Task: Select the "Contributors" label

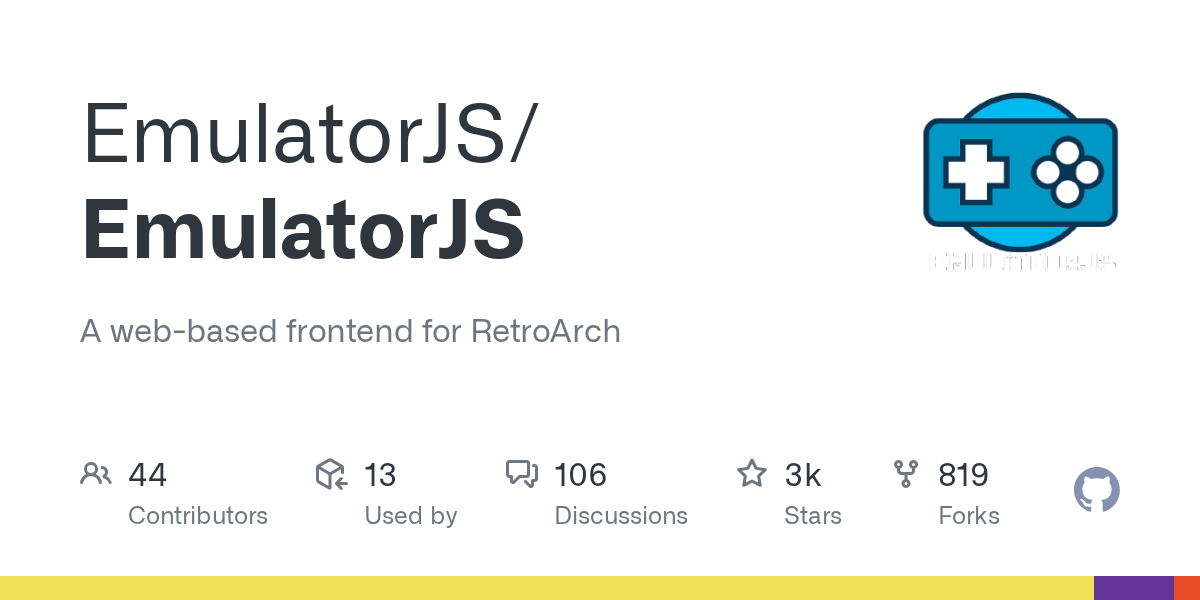Action: 198,516
